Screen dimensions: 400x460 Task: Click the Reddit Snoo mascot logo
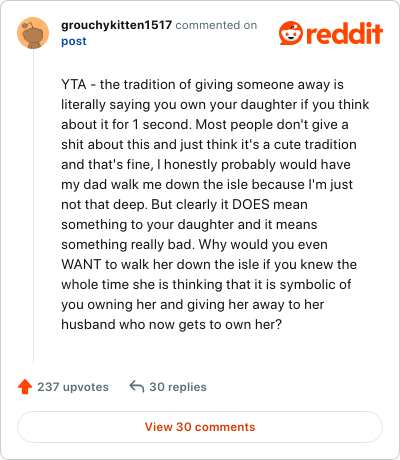coord(291,33)
